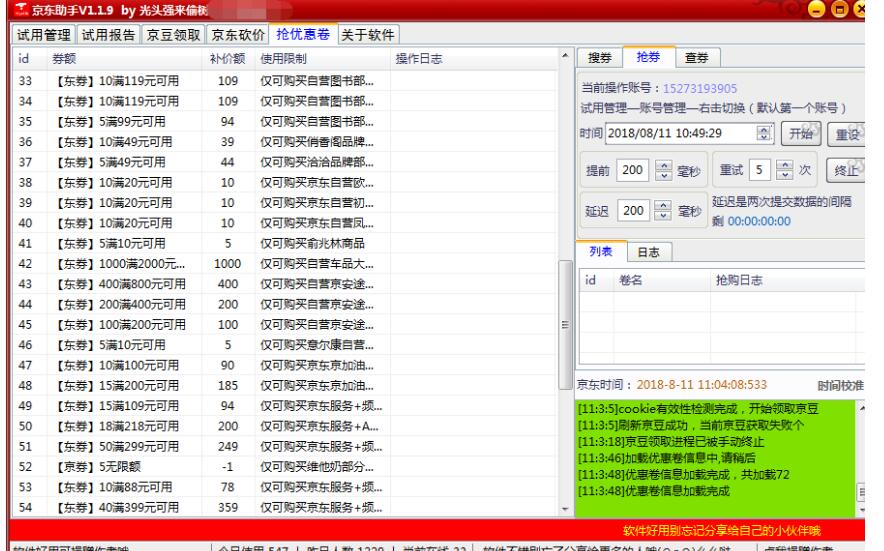Increase the 延迟 delay value

click(x=663, y=206)
